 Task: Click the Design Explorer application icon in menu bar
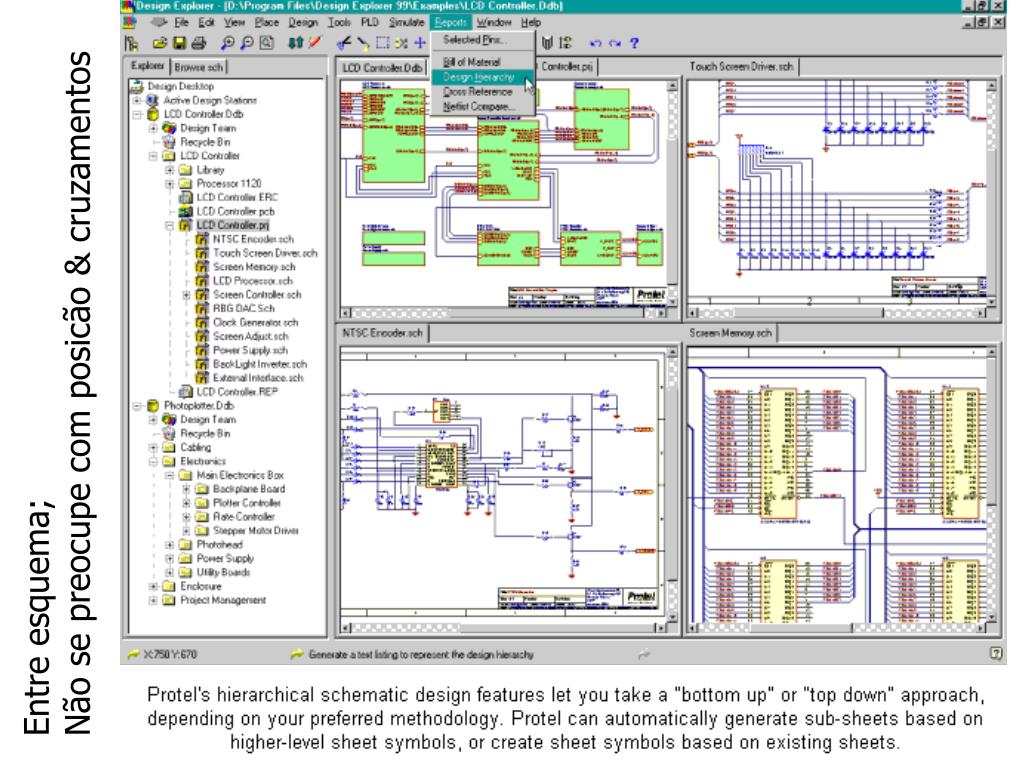tap(131, 22)
